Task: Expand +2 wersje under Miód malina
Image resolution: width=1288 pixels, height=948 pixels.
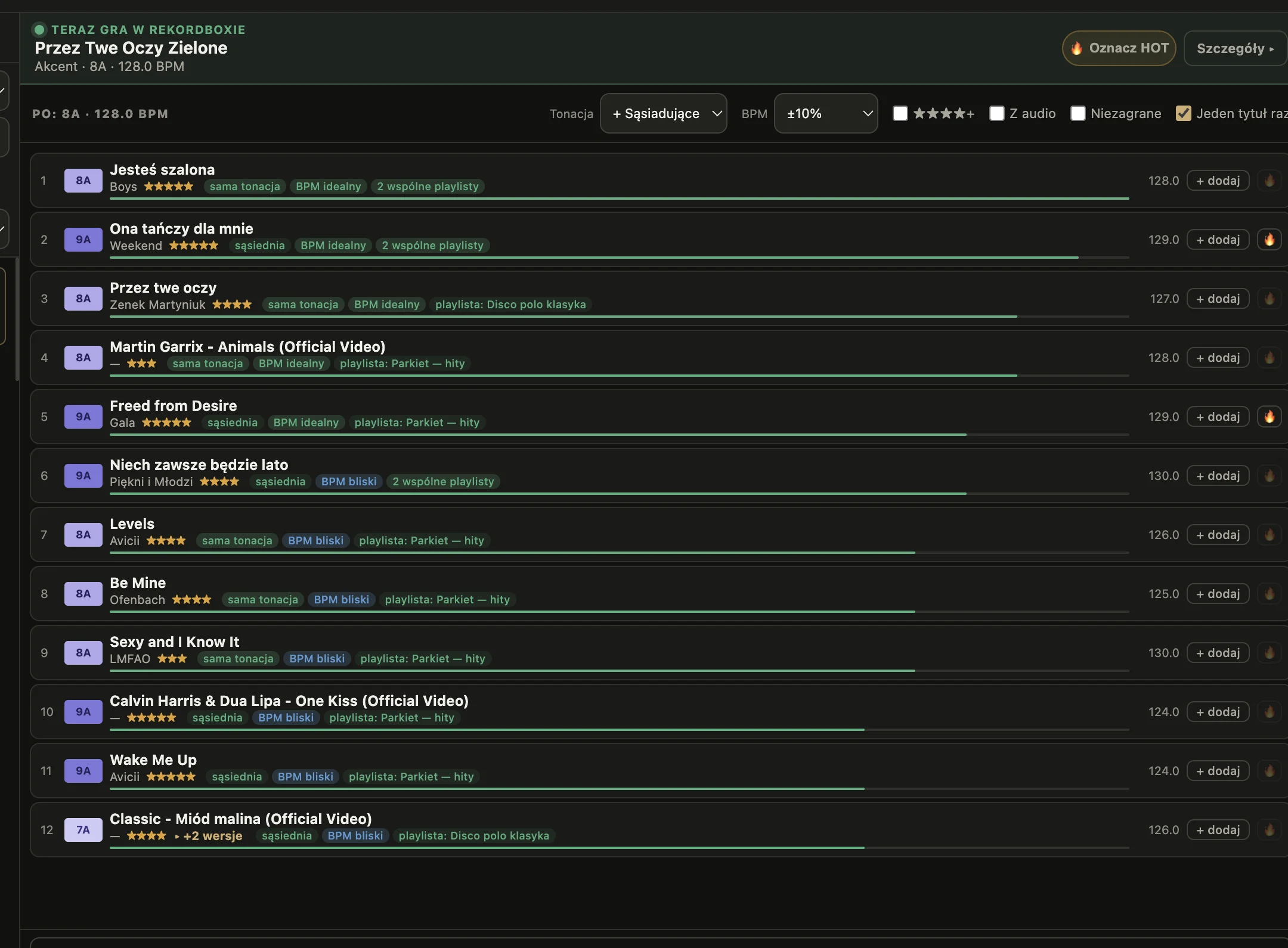Action: click(x=209, y=836)
